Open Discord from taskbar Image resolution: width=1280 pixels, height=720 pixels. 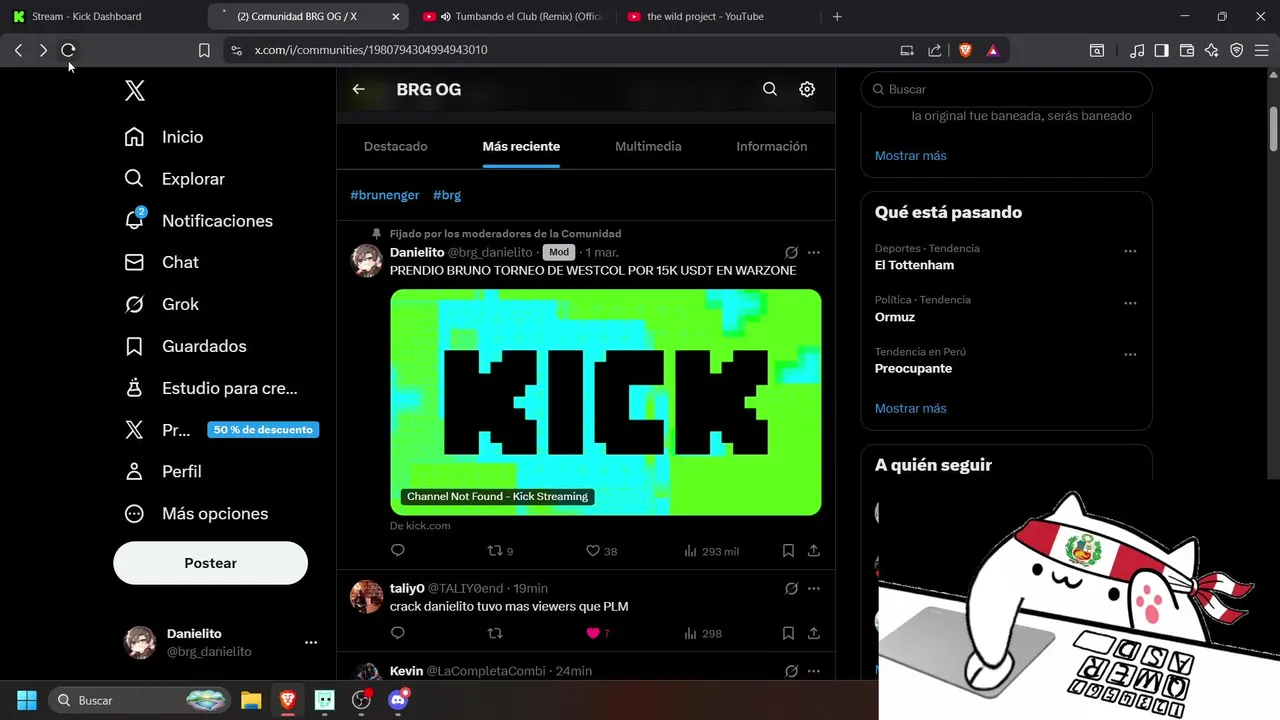point(398,700)
